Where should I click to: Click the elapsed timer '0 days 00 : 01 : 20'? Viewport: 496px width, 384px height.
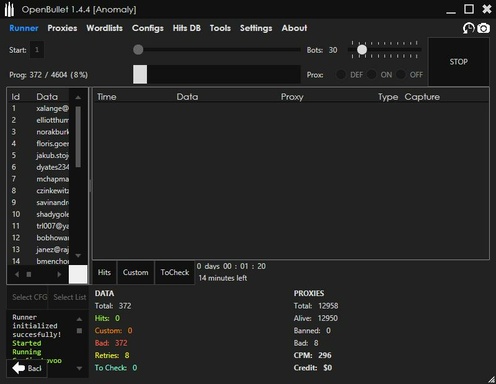[231, 266]
